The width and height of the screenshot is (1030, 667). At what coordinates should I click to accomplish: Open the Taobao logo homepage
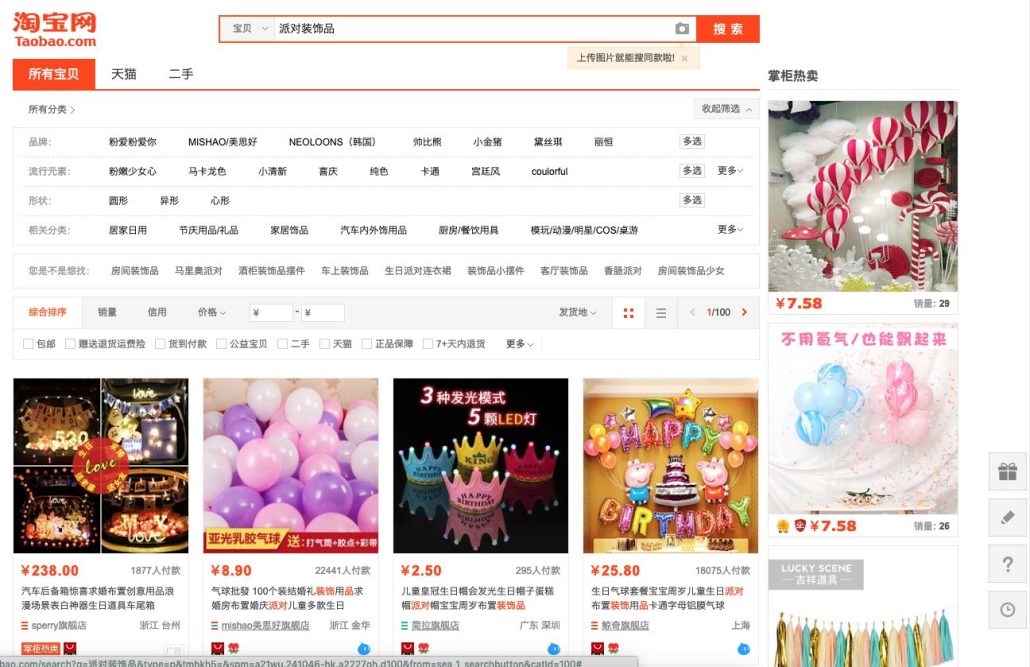coord(55,30)
